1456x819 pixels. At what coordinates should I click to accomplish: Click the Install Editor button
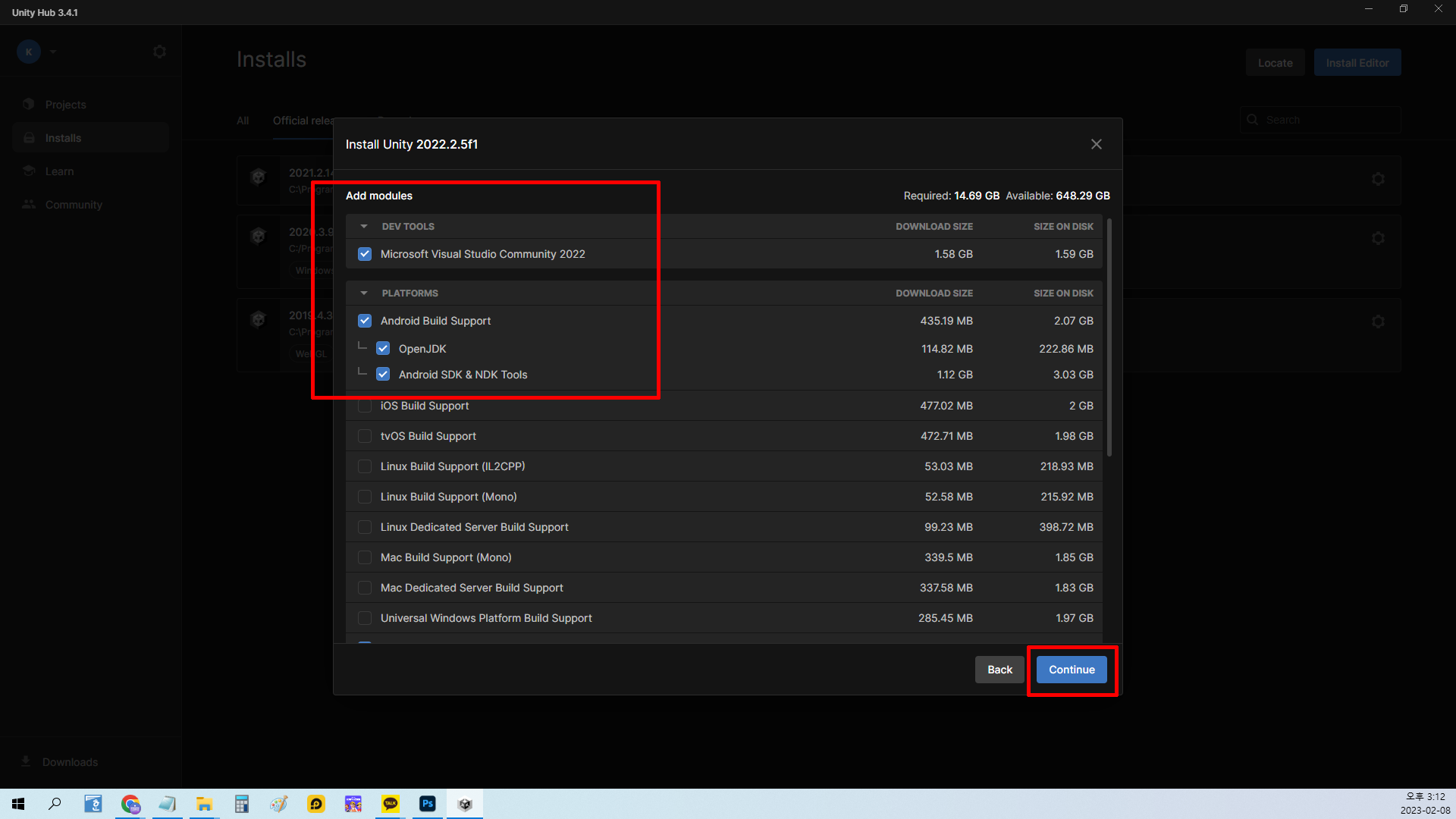[1357, 63]
